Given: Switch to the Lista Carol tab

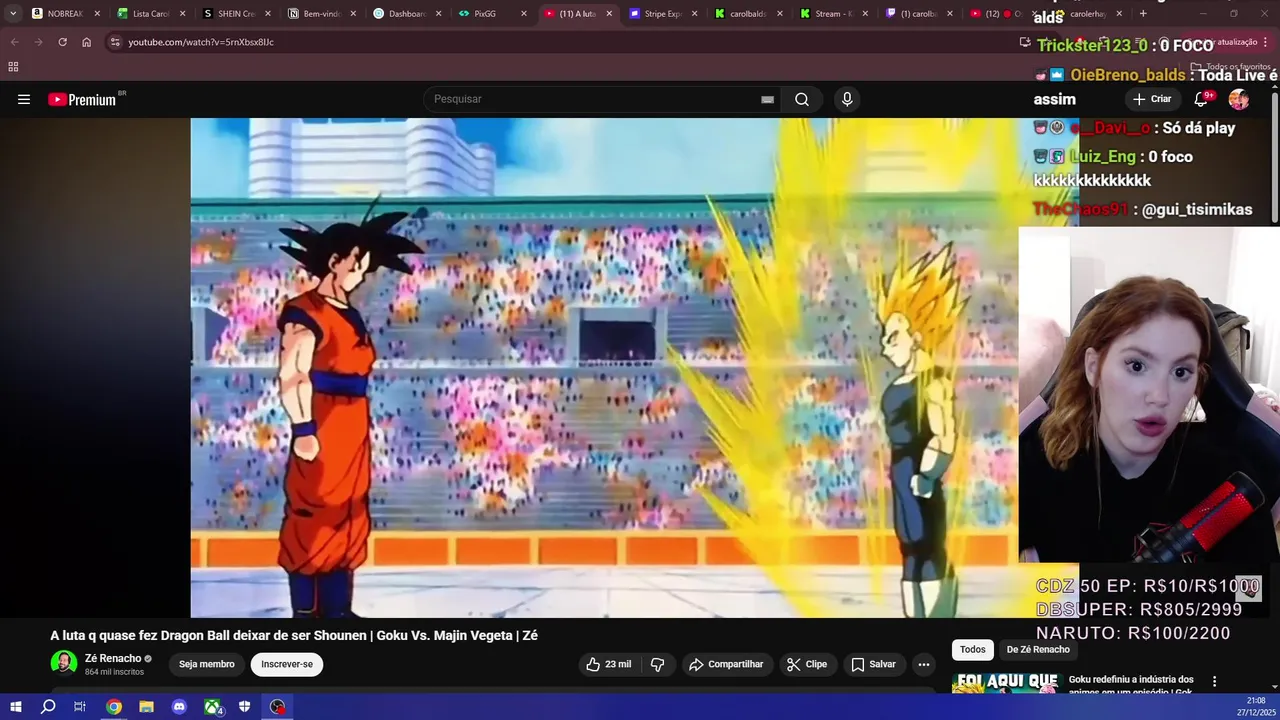Looking at the screenshot, I should coord(151,14).
